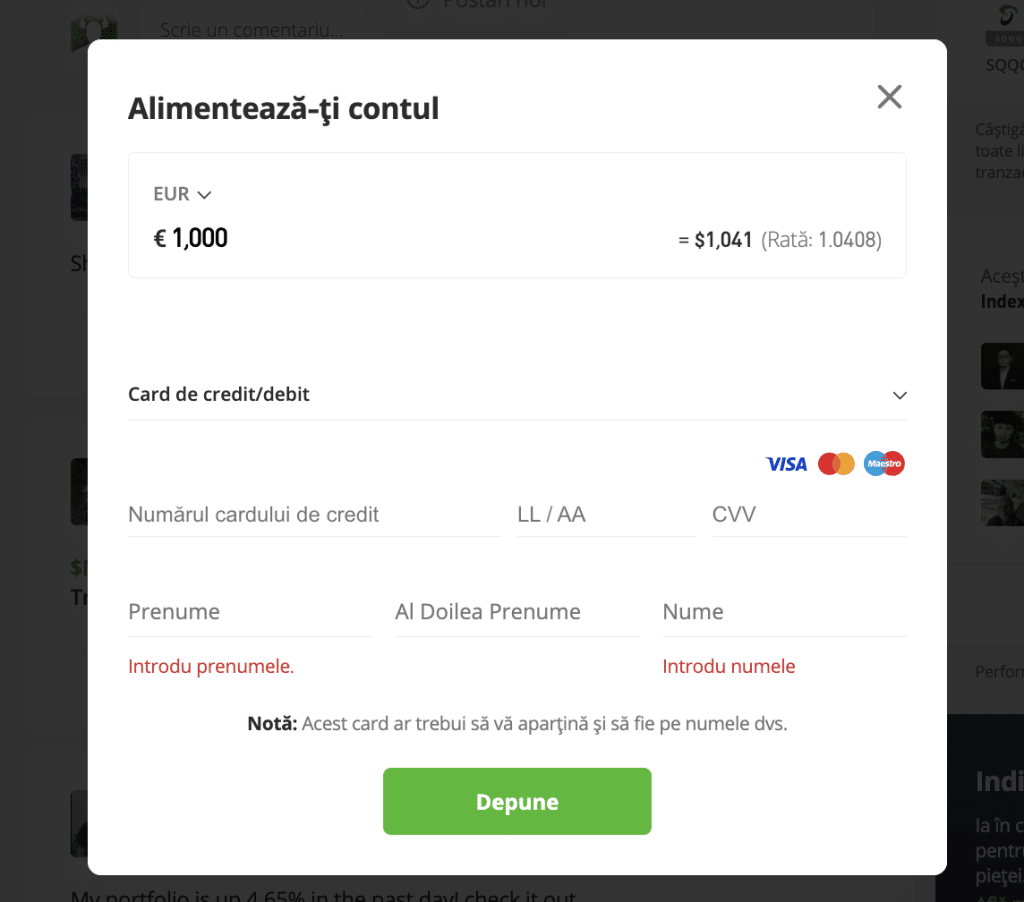
Task: Collapse the Card de credit/debit section
Action: [897, 394]
